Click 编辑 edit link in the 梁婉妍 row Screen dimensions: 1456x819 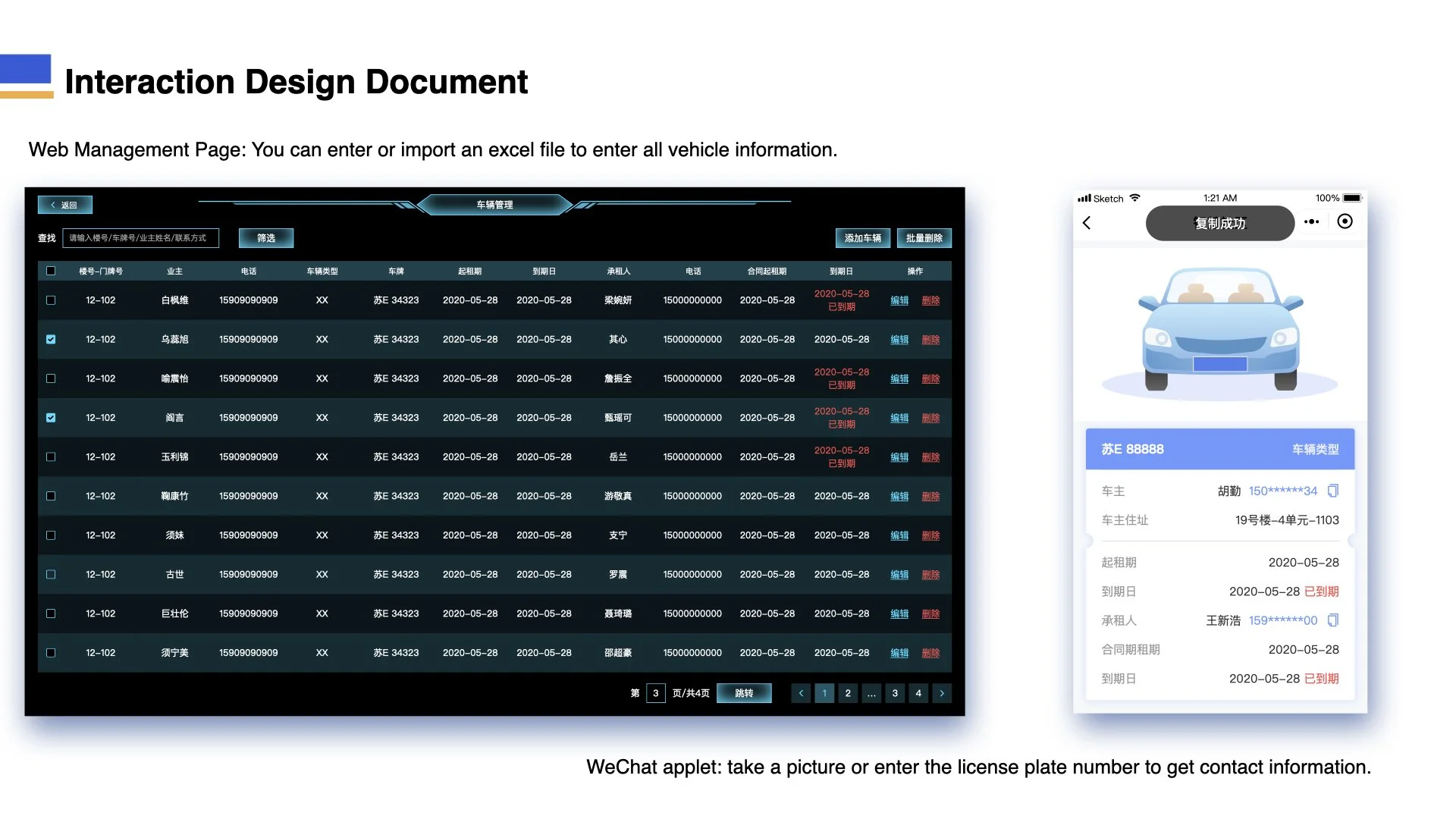tap(899, 301)
